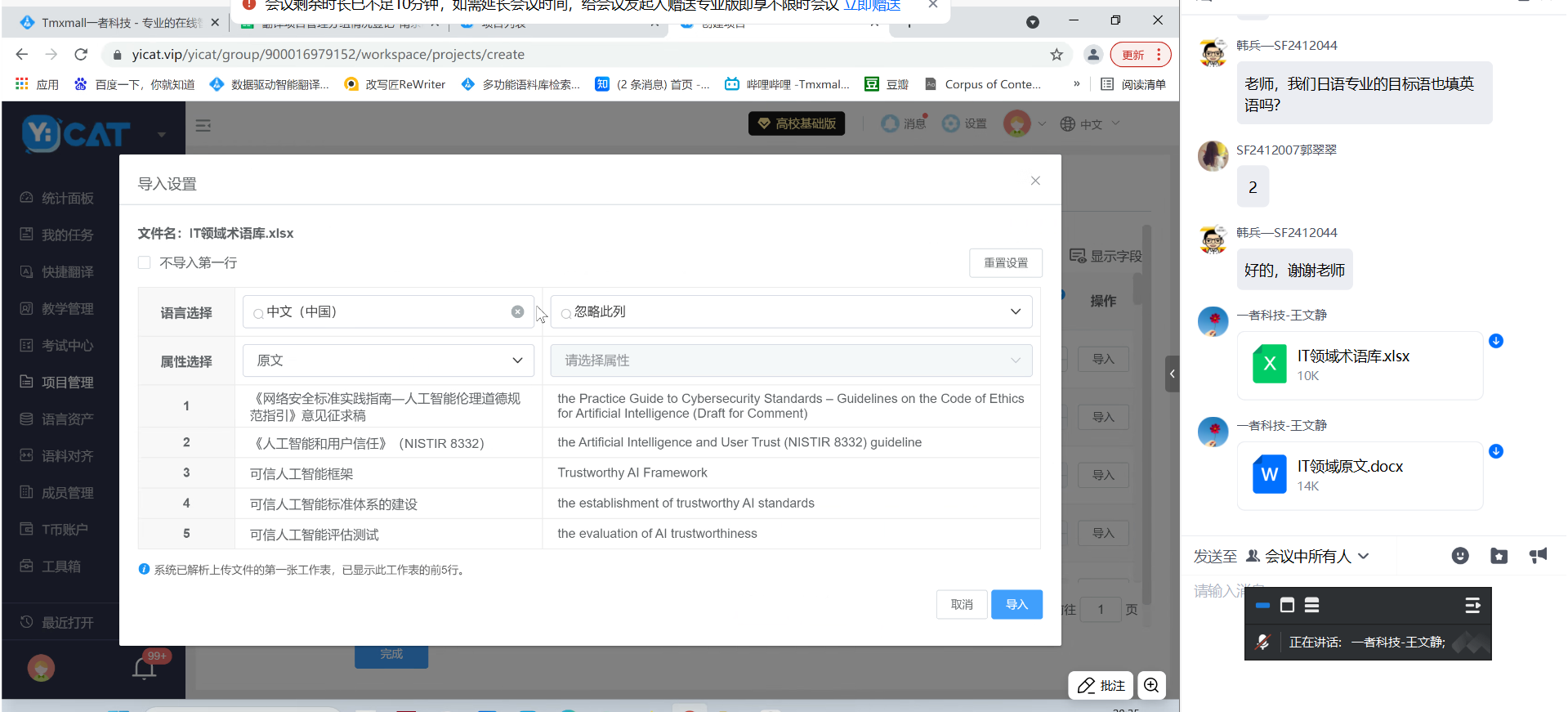Close the 导入设置 dialog
Image resolution: width=1568 pixels, height=712 pixels.
click(1034, 181)
